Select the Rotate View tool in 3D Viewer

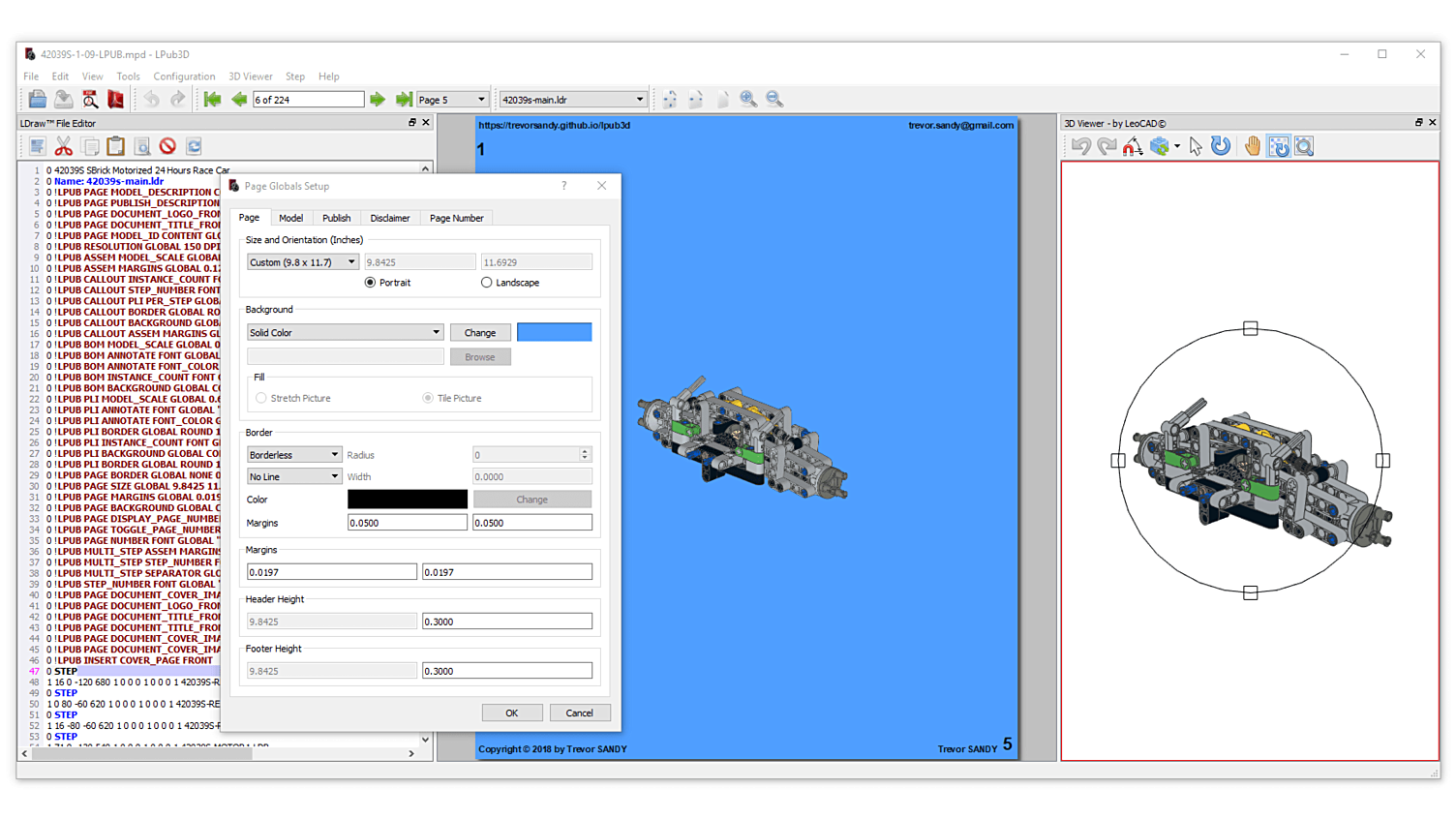[x=1221, y=146]
